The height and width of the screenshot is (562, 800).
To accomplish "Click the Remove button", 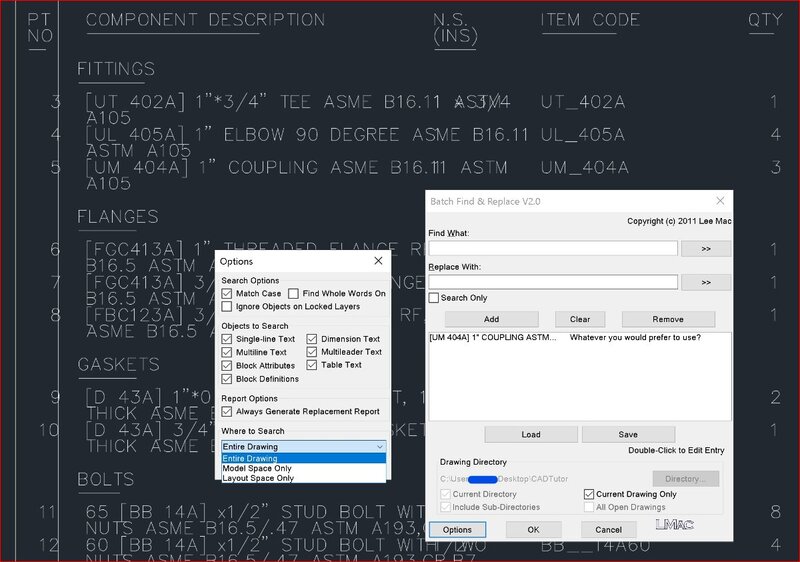I will [668, 319].
